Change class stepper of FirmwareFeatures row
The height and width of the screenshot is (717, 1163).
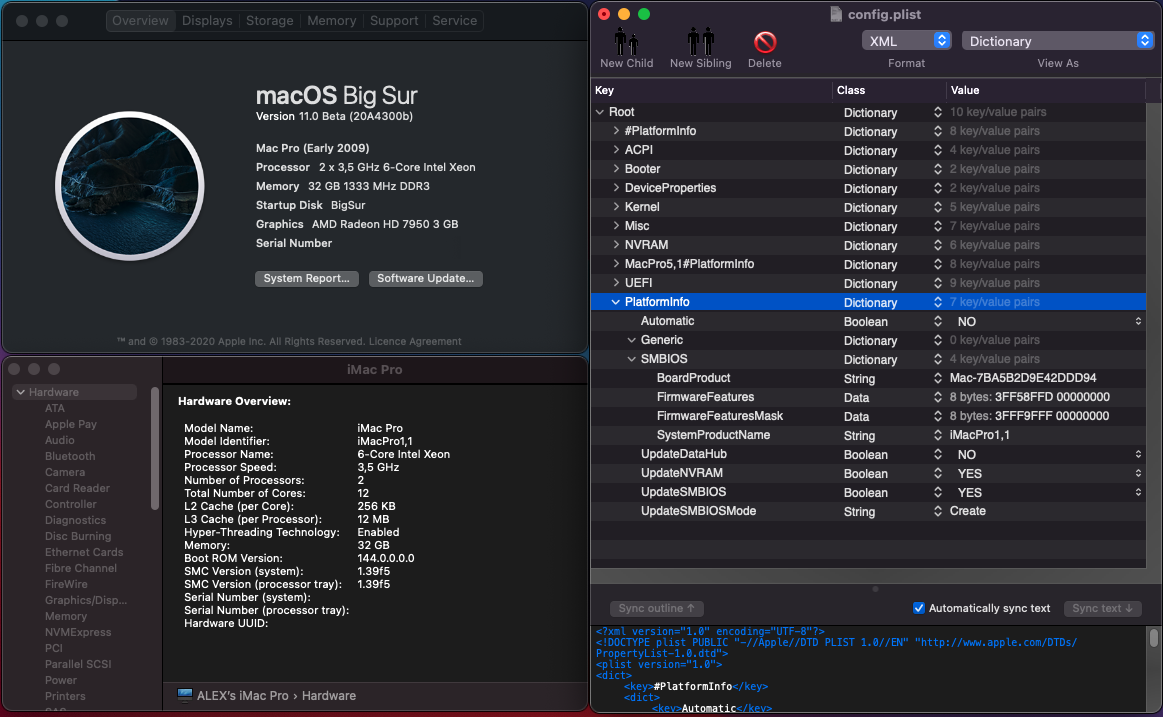pos(938,397)
